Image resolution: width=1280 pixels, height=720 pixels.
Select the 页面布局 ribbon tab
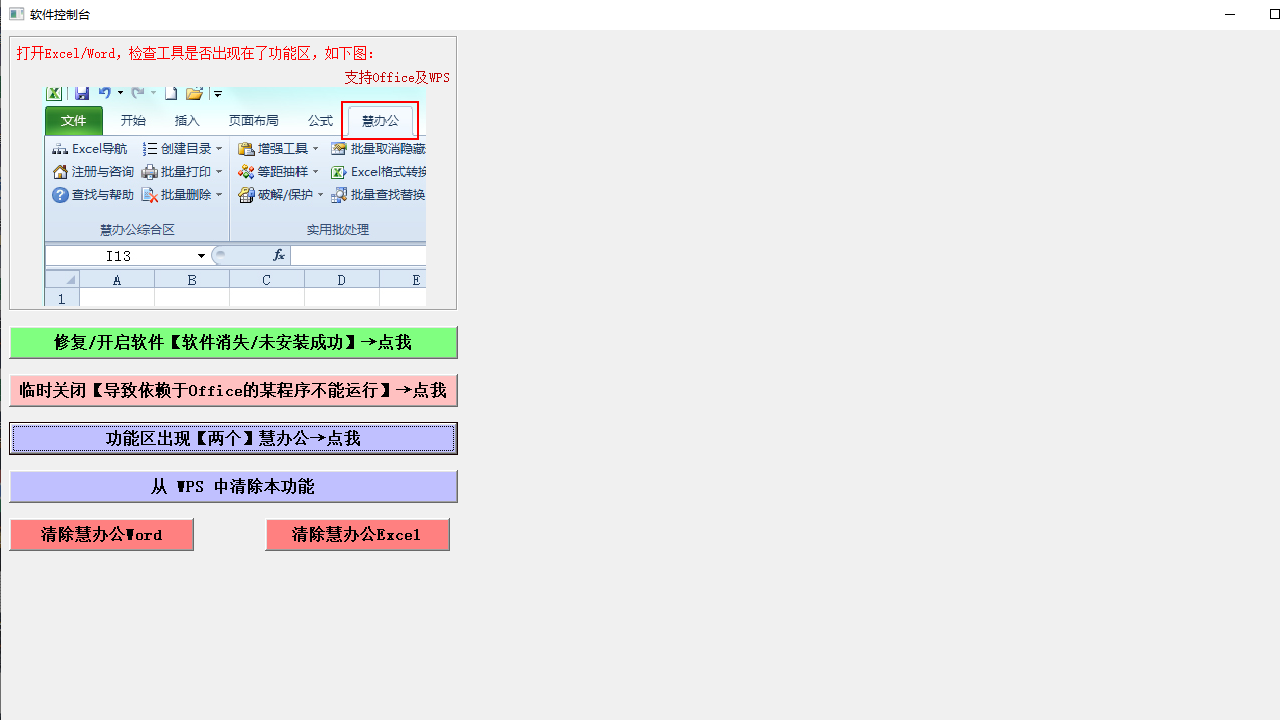pos(253,120)
